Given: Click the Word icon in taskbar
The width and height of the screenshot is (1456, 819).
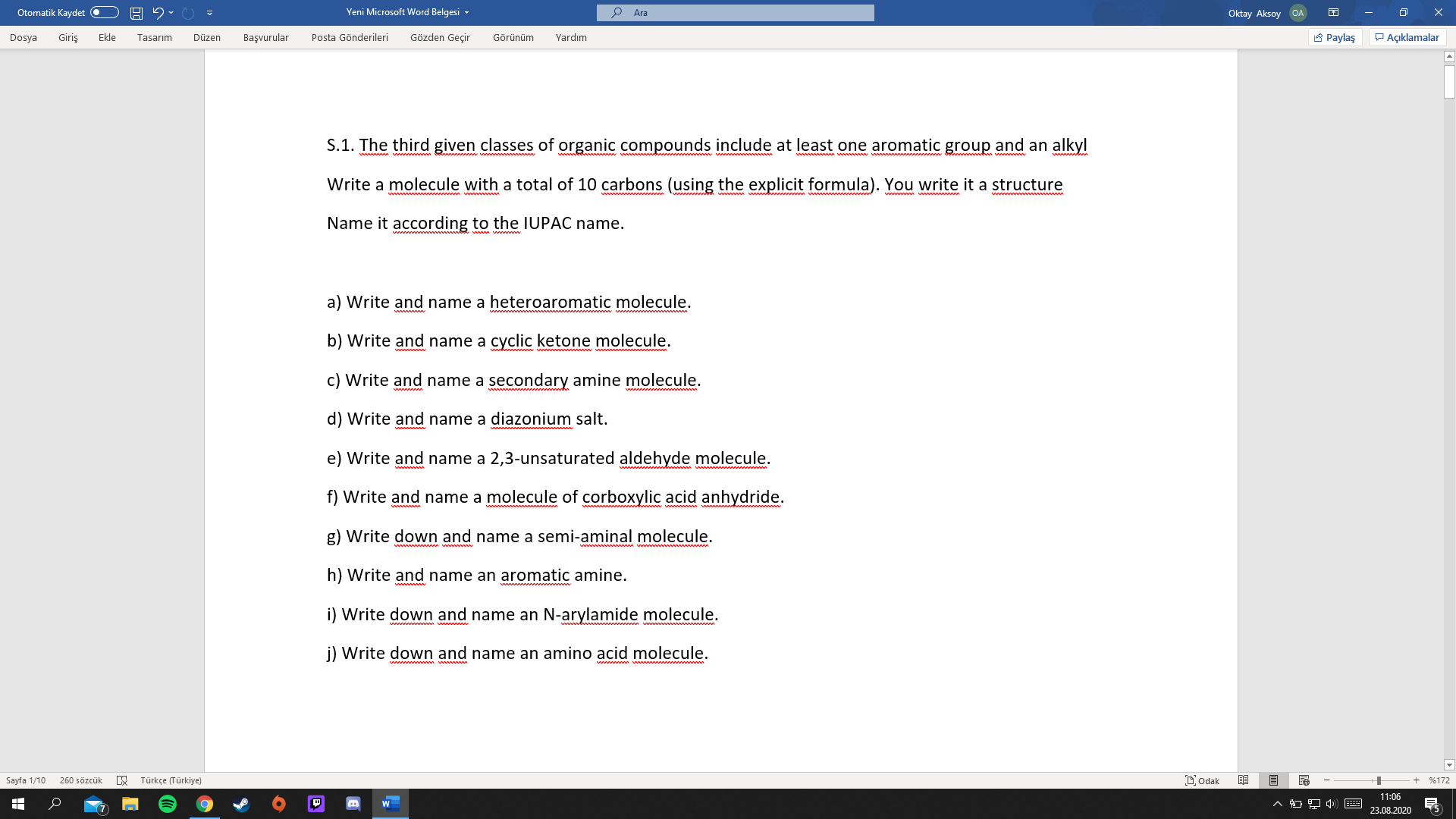Looking at the screenshot, I should click(x=391, y=804).
